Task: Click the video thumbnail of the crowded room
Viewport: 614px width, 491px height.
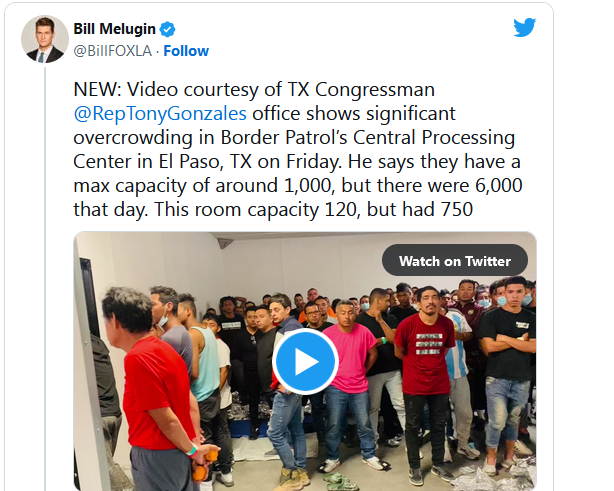Action: point(305,361)
